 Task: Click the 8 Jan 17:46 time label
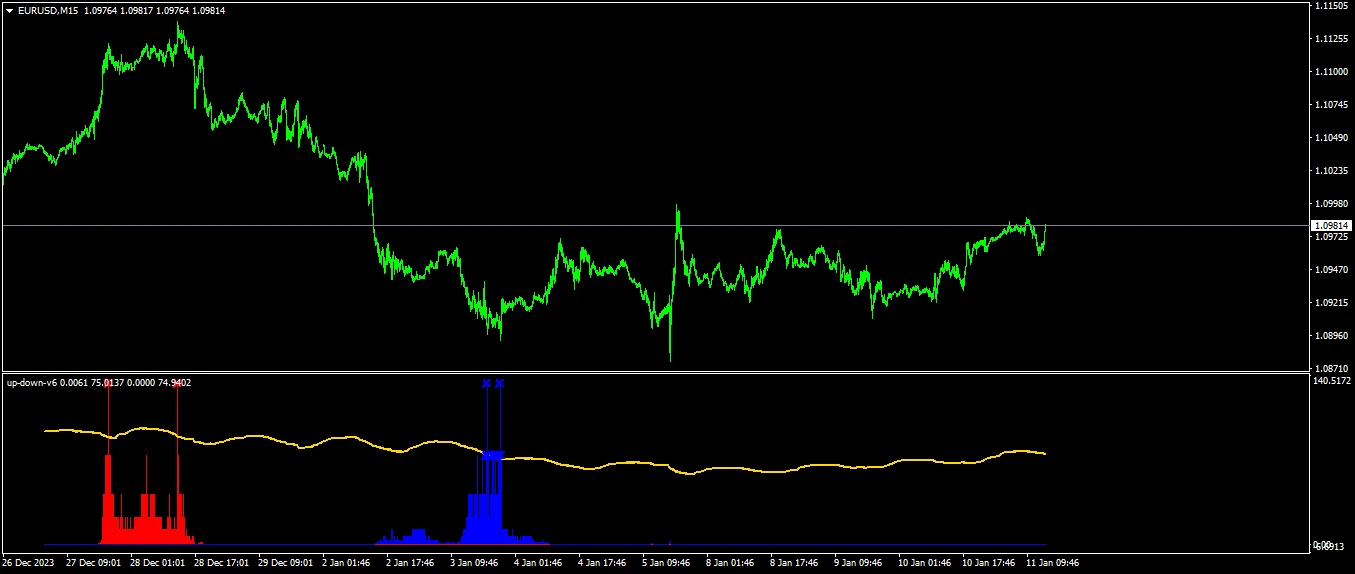point(796,563)
